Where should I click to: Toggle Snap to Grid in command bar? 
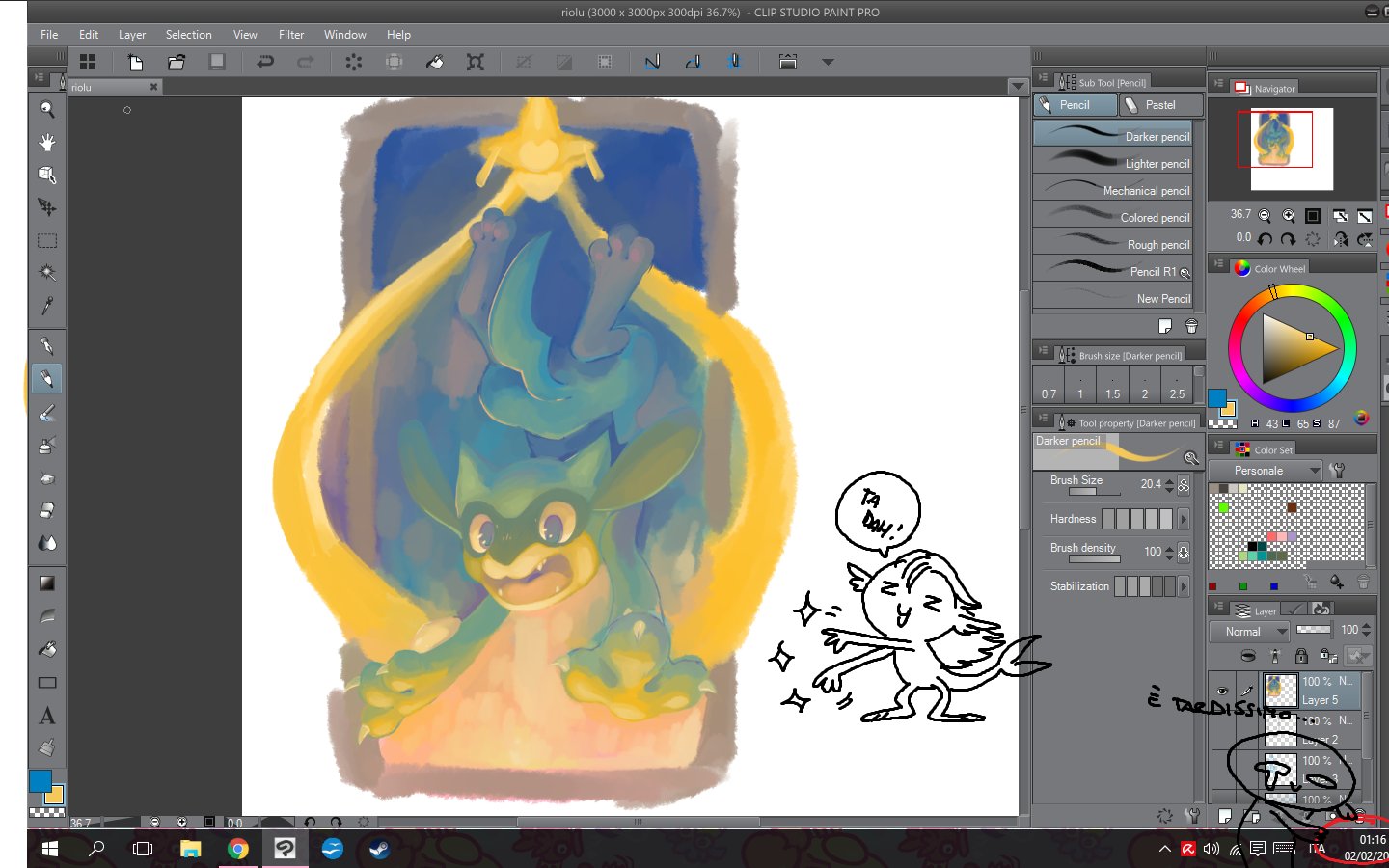click(734, 62)
